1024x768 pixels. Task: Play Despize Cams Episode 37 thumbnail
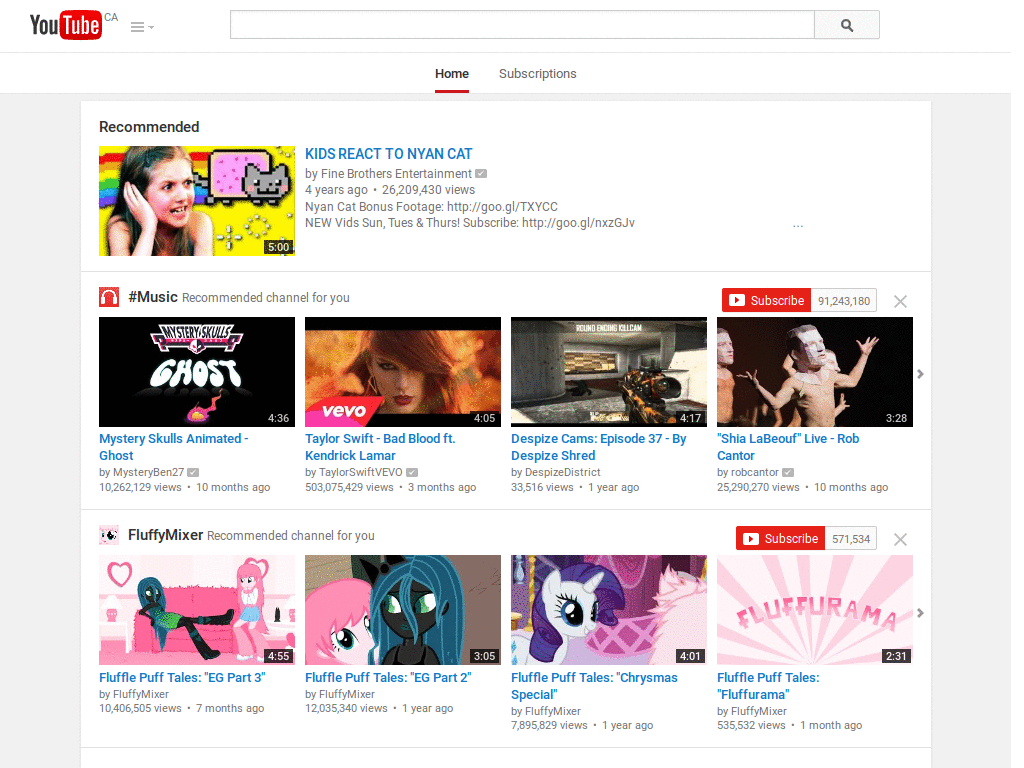click(609, 372)
